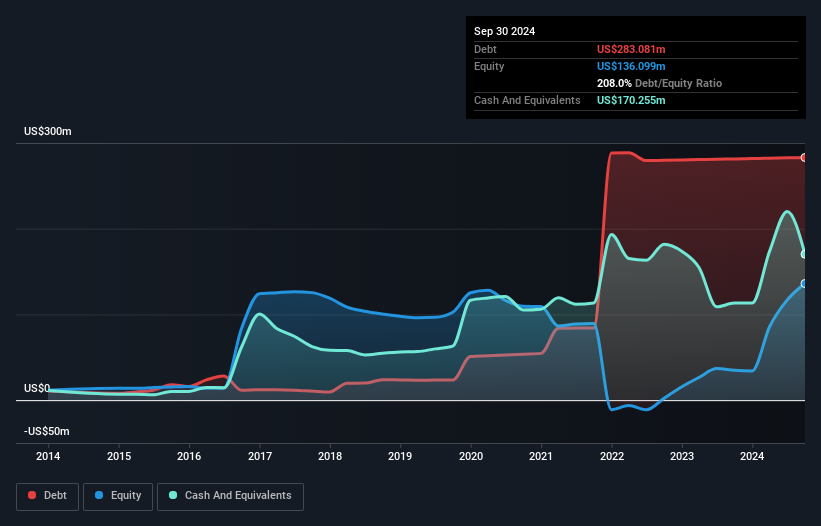Toggle the Debt series legend button
821x526 pixels.
point(48,496)
